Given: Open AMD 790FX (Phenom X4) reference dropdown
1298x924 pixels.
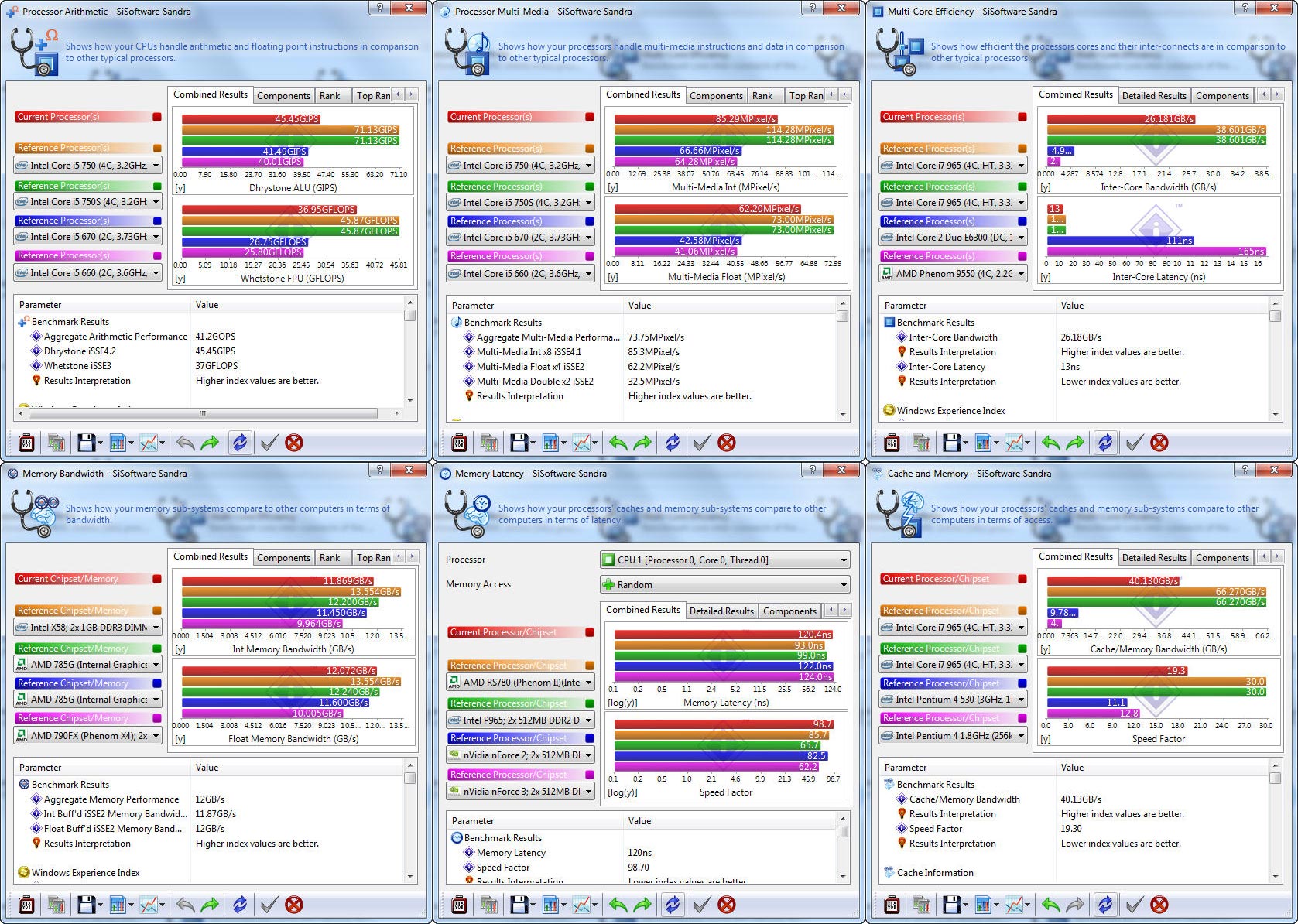Looking at the screenshot, I should point(87,736).
